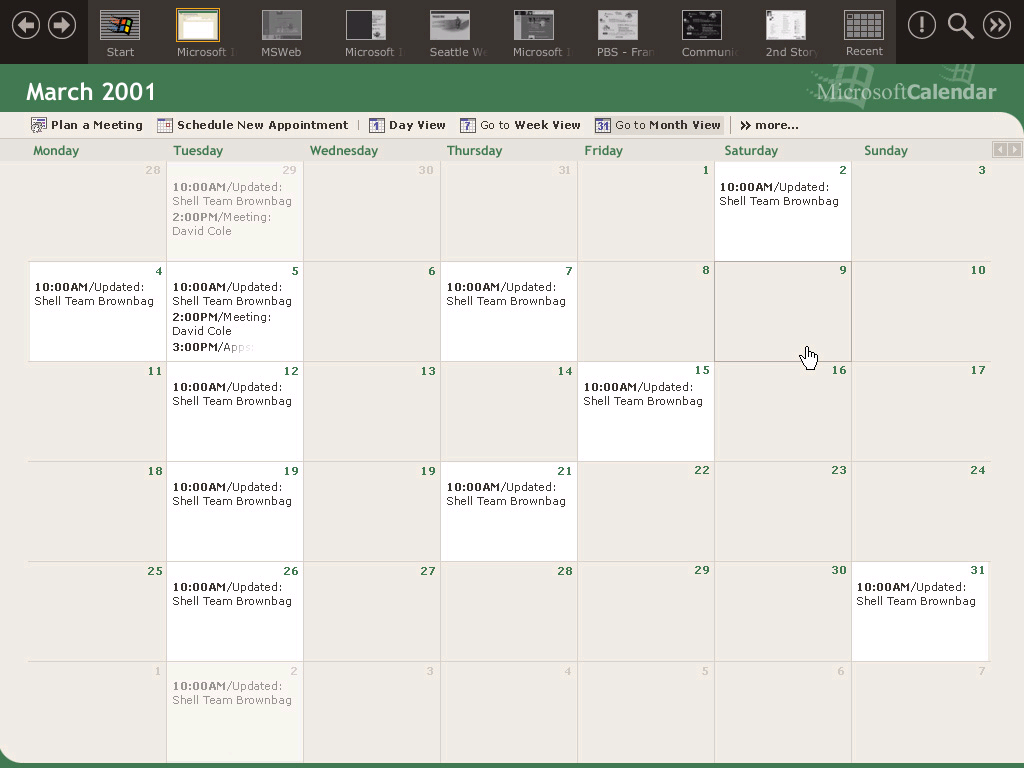Open the Communic thumbnail
Screen dimensions: 1024x768
coord(702,33)
